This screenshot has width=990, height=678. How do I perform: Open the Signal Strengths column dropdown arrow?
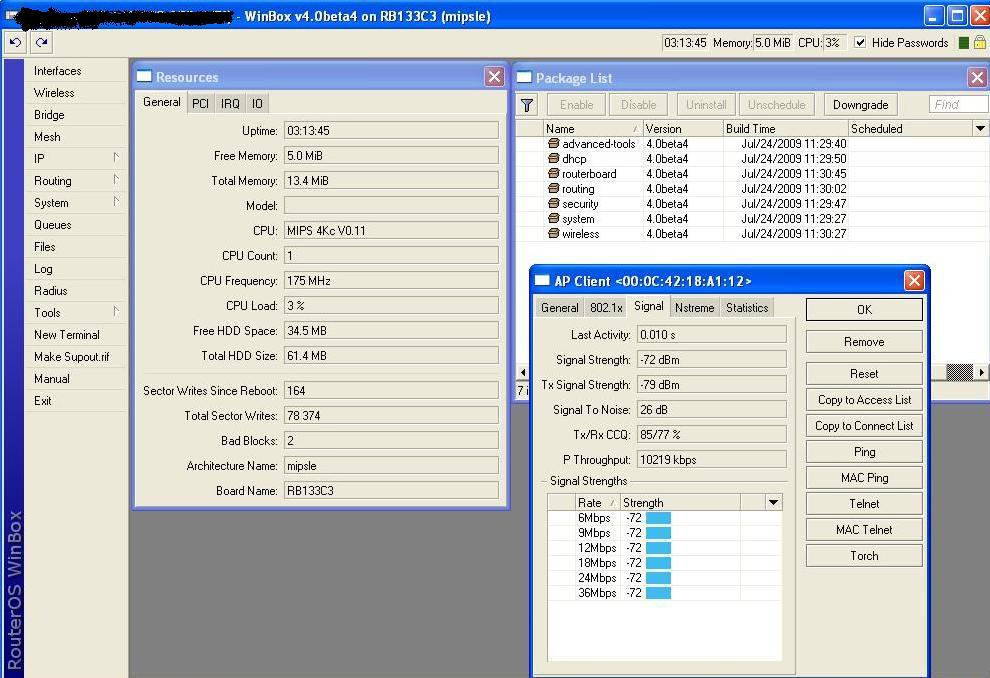(x=773, y=503)
